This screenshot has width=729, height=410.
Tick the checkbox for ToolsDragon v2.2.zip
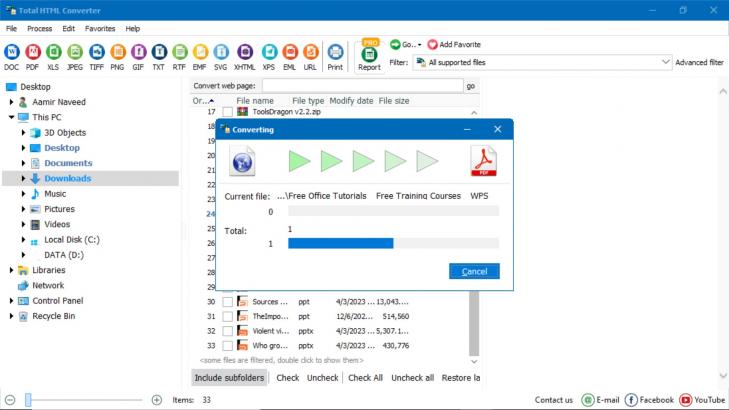coord(228,112)
